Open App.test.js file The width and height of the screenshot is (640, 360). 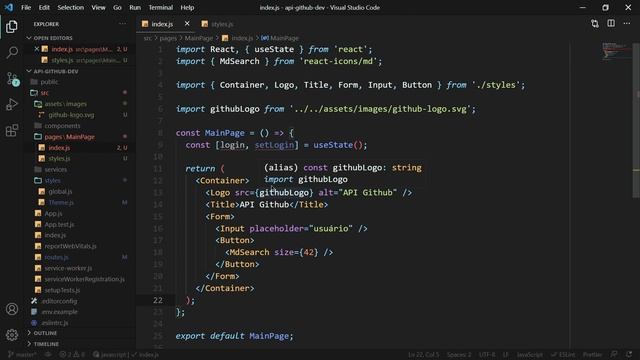point(80,224)
